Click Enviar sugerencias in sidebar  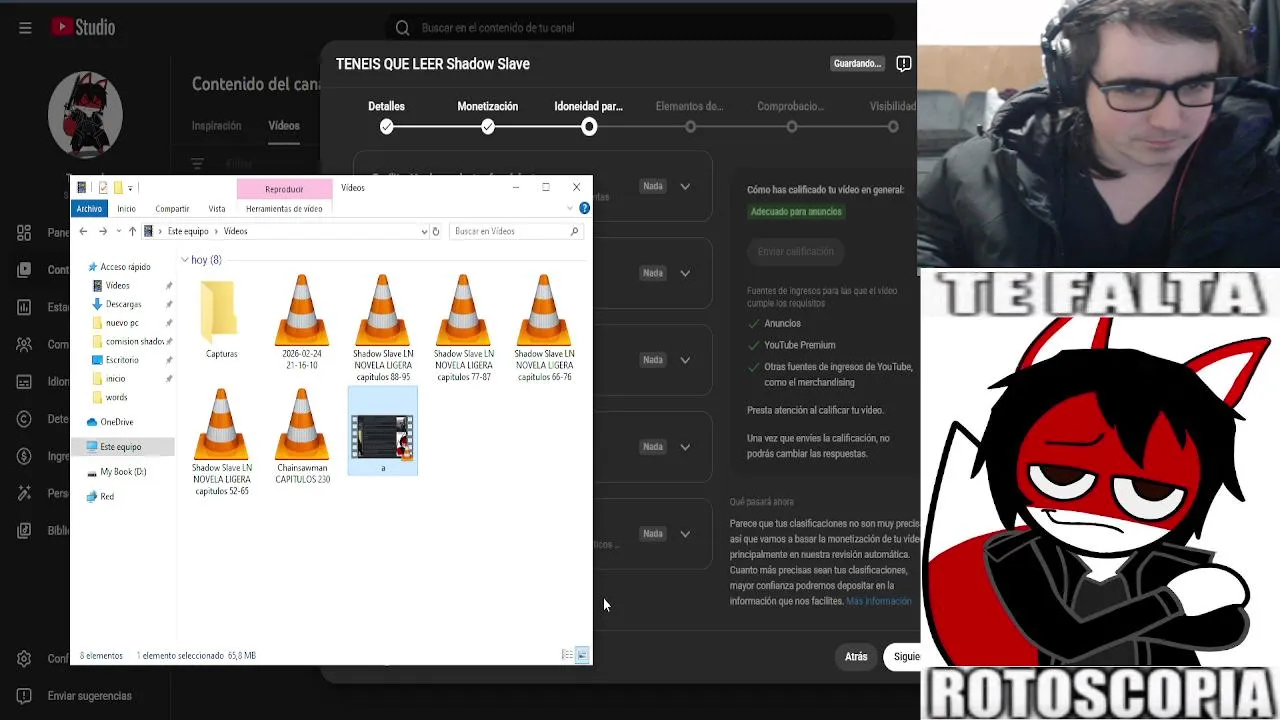(89, 696)
